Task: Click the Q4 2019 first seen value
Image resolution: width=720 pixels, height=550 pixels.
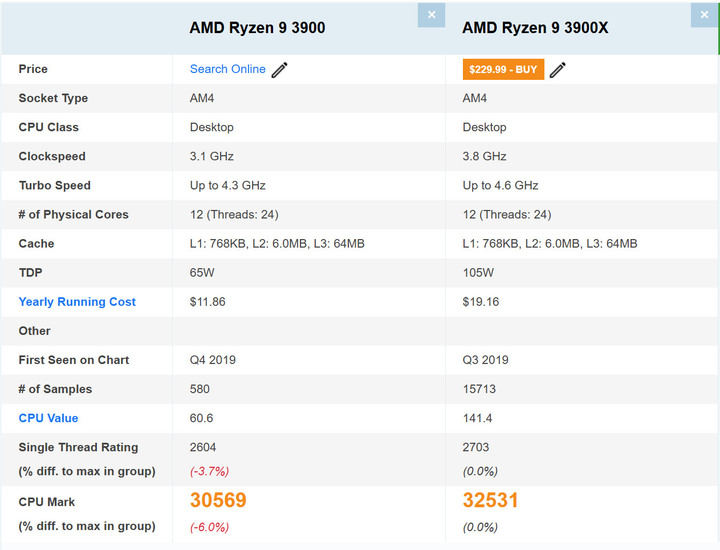Action: (212, 360)
